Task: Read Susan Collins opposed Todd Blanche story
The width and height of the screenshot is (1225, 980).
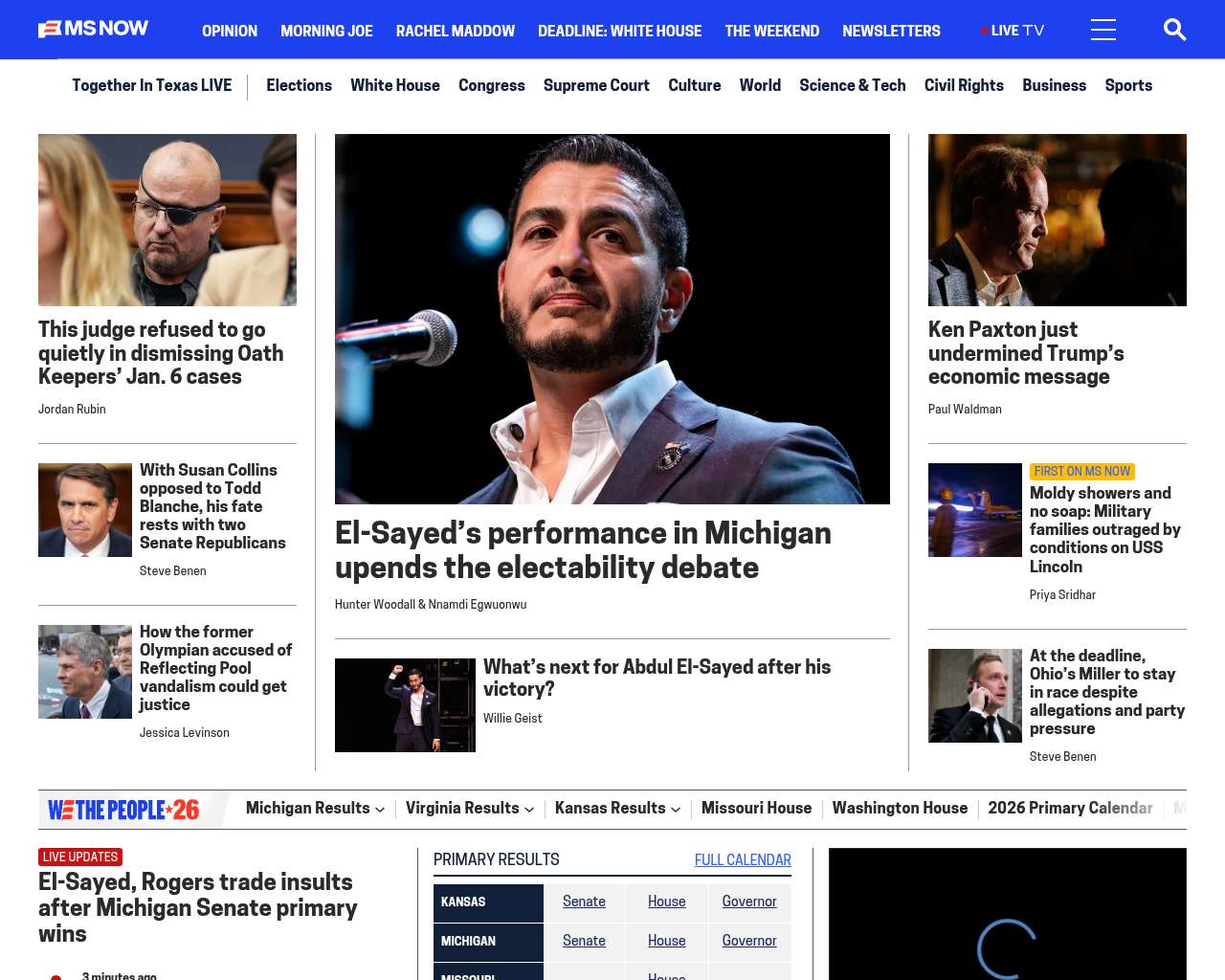Action: click(212, 506)
